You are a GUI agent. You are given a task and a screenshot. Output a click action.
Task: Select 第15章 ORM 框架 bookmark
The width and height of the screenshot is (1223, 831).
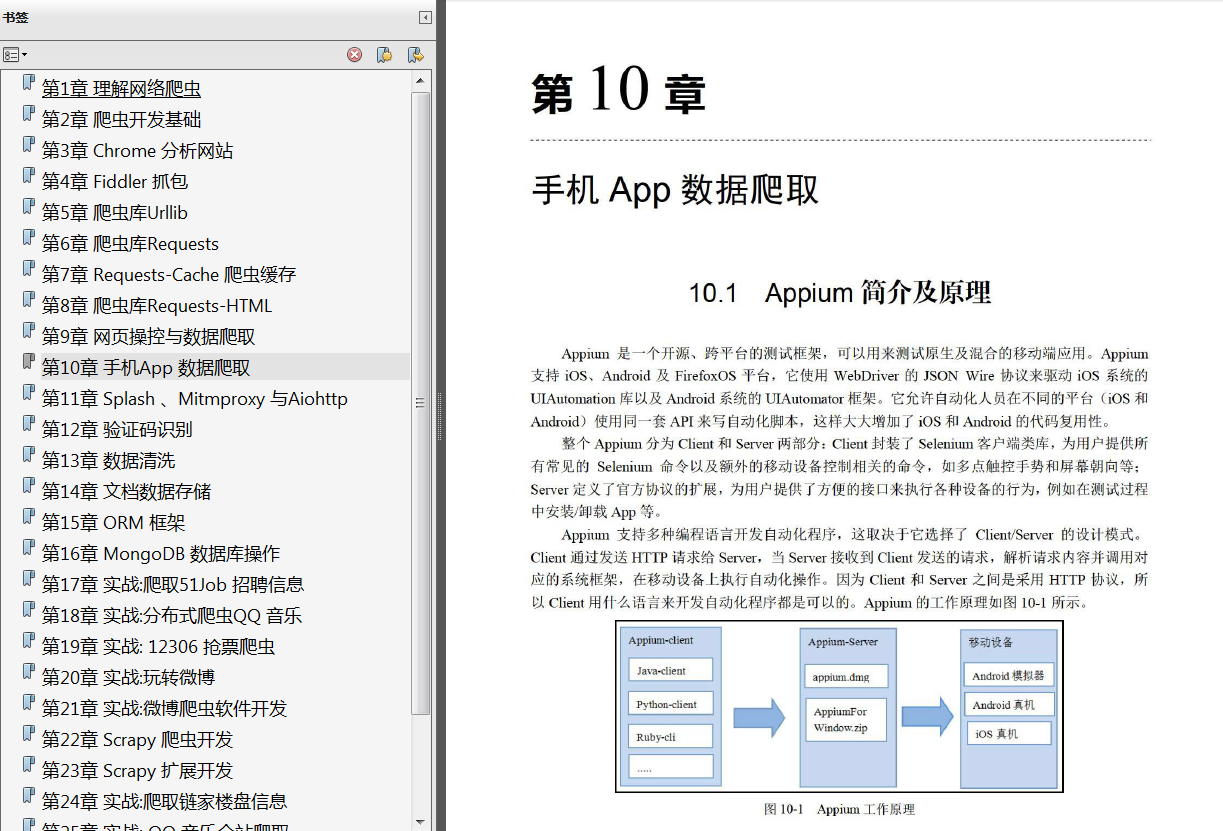click(113, 523)
